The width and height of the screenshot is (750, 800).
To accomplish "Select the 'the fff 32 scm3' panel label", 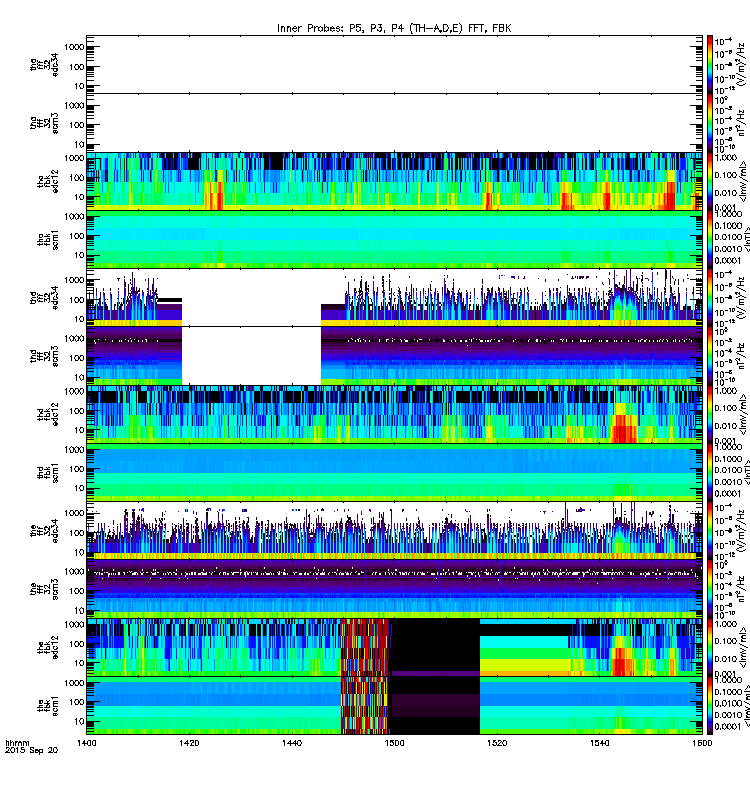I will click(x=44, y=589).
